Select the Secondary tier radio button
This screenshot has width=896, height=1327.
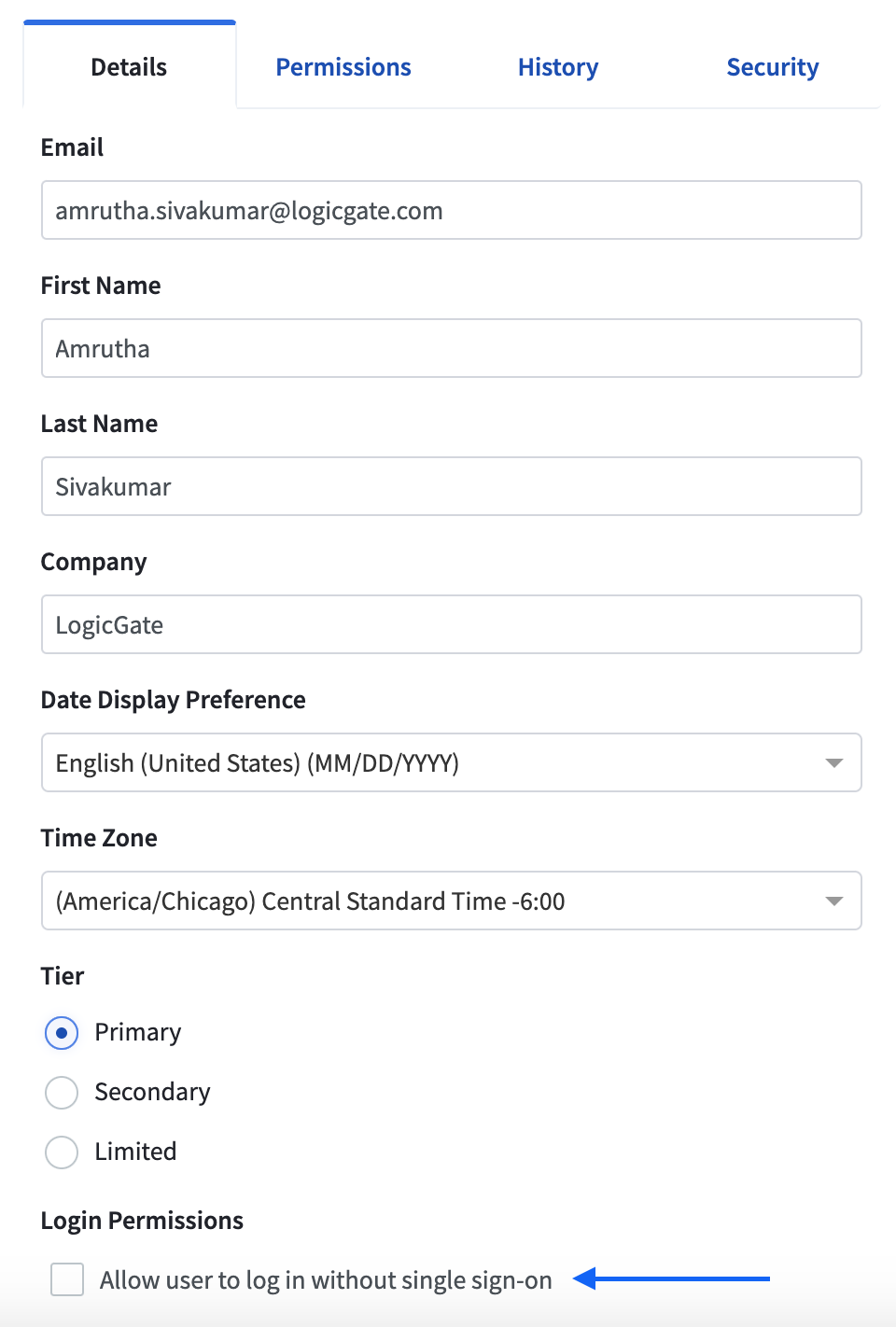(x=62, y=1093)
